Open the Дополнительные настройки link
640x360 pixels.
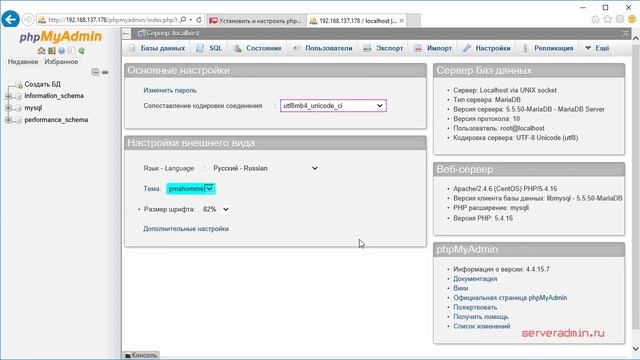(x=186, y=229)
